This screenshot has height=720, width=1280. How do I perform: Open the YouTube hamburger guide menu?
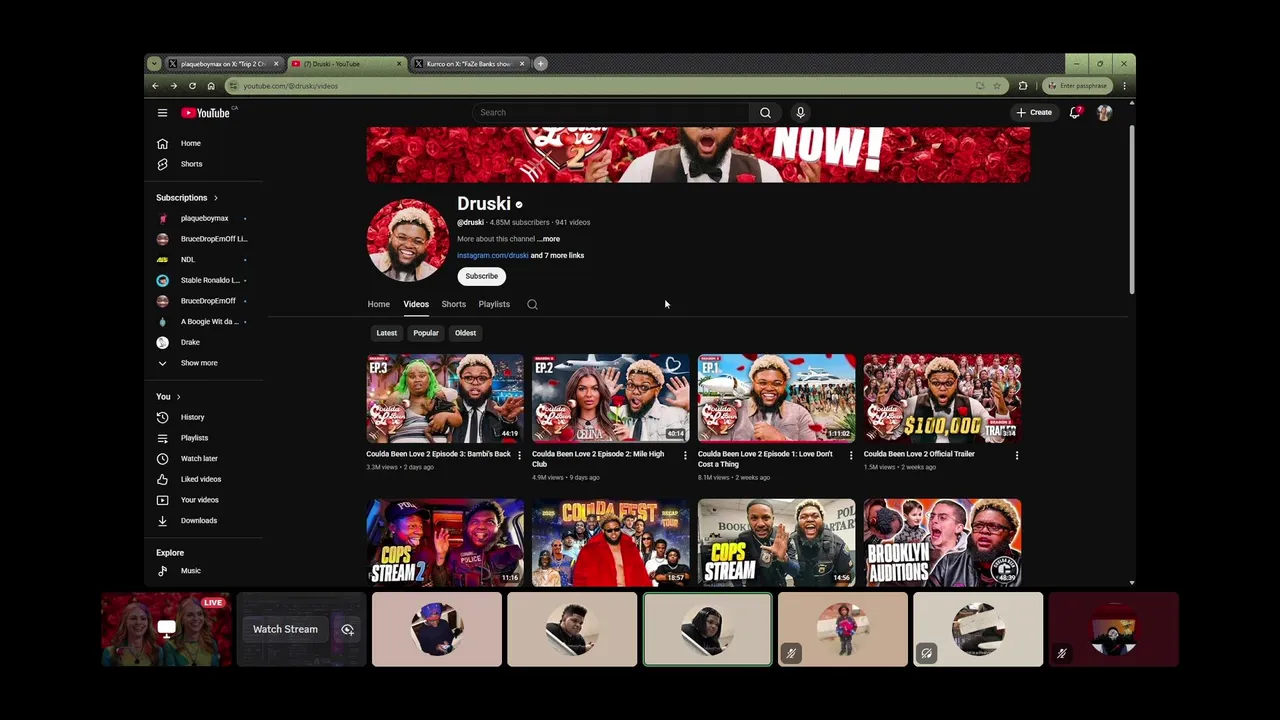(162, 113)
